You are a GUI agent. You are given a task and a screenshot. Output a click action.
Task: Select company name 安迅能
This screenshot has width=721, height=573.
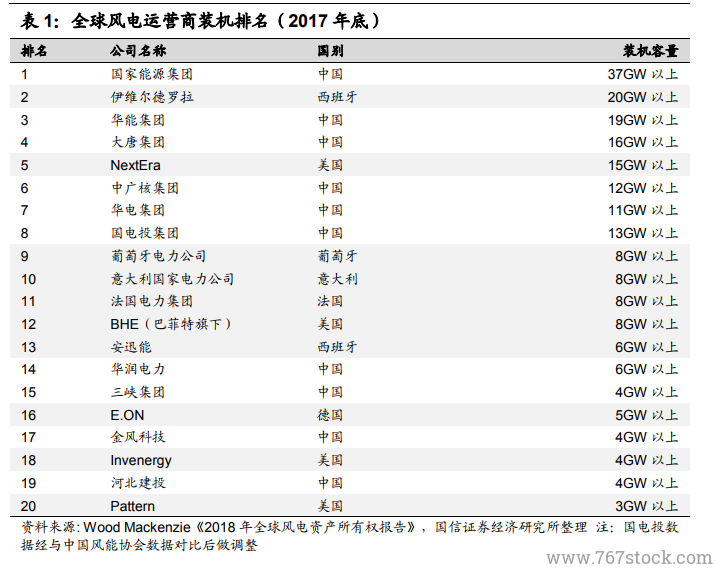coord(131,347)
